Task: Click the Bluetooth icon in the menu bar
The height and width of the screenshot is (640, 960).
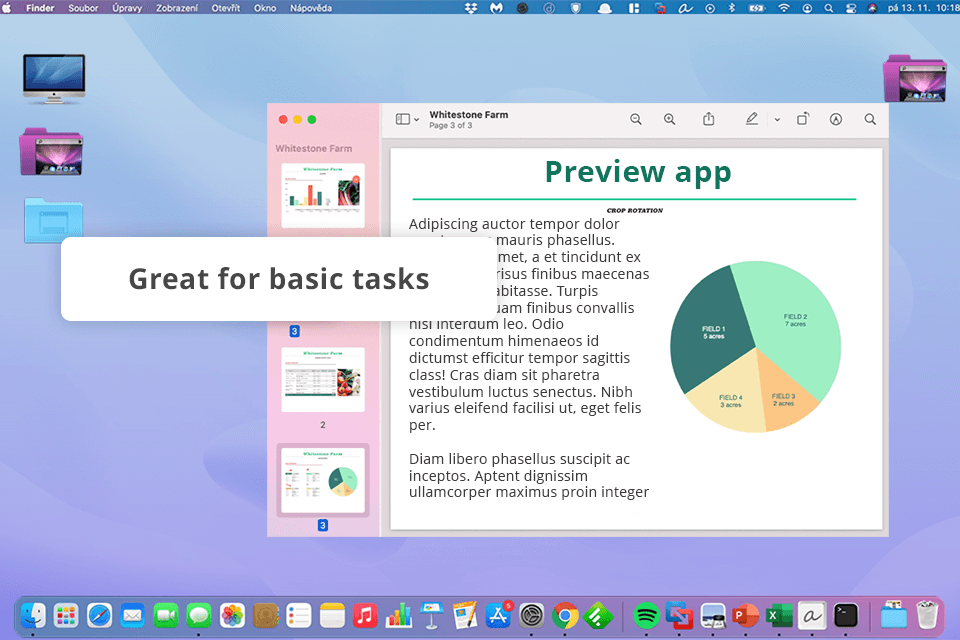Action: 732,8
